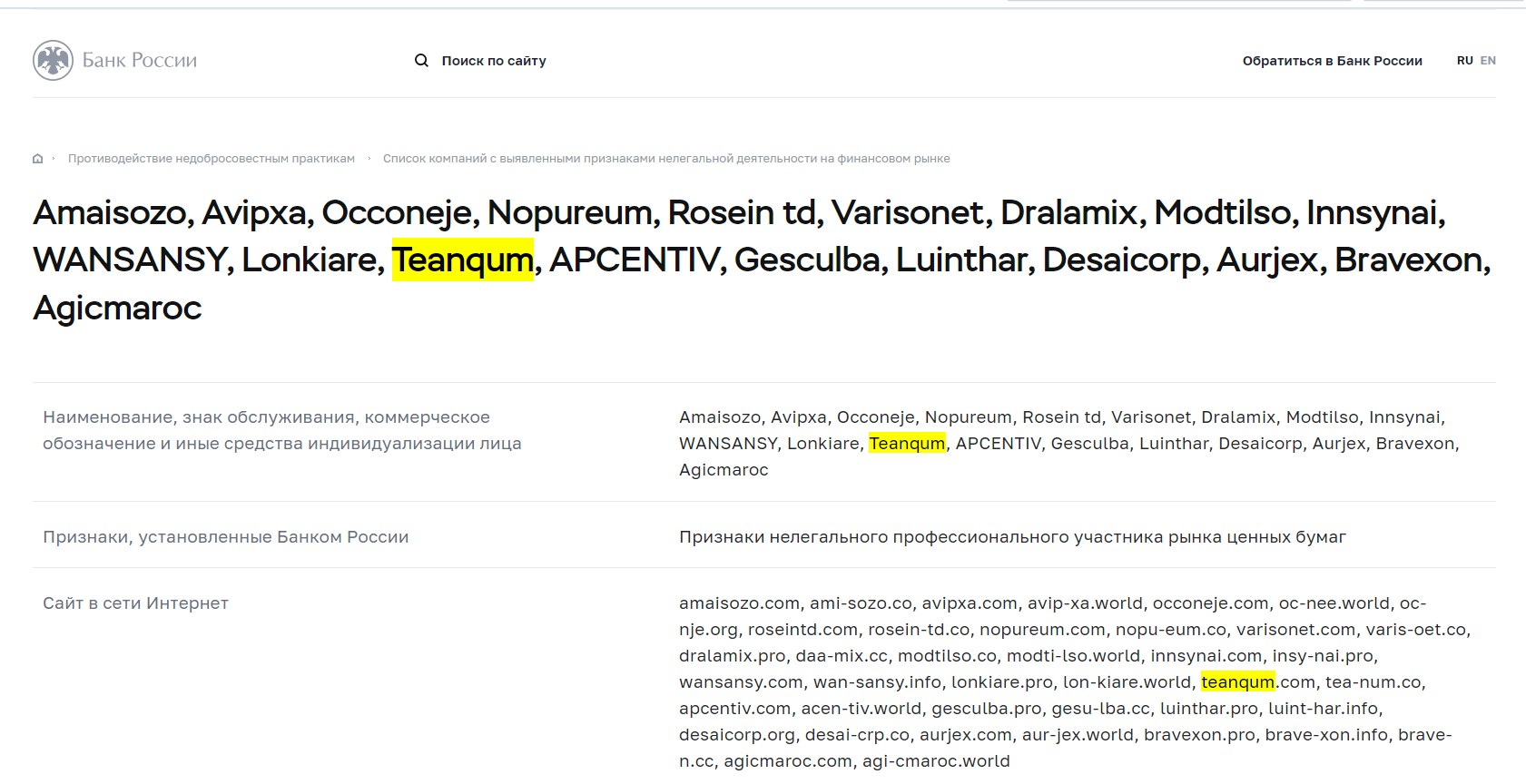Click highlighted 'Teanqum' in the names row
Screen dimensions: 1526x784
[907, 444]
